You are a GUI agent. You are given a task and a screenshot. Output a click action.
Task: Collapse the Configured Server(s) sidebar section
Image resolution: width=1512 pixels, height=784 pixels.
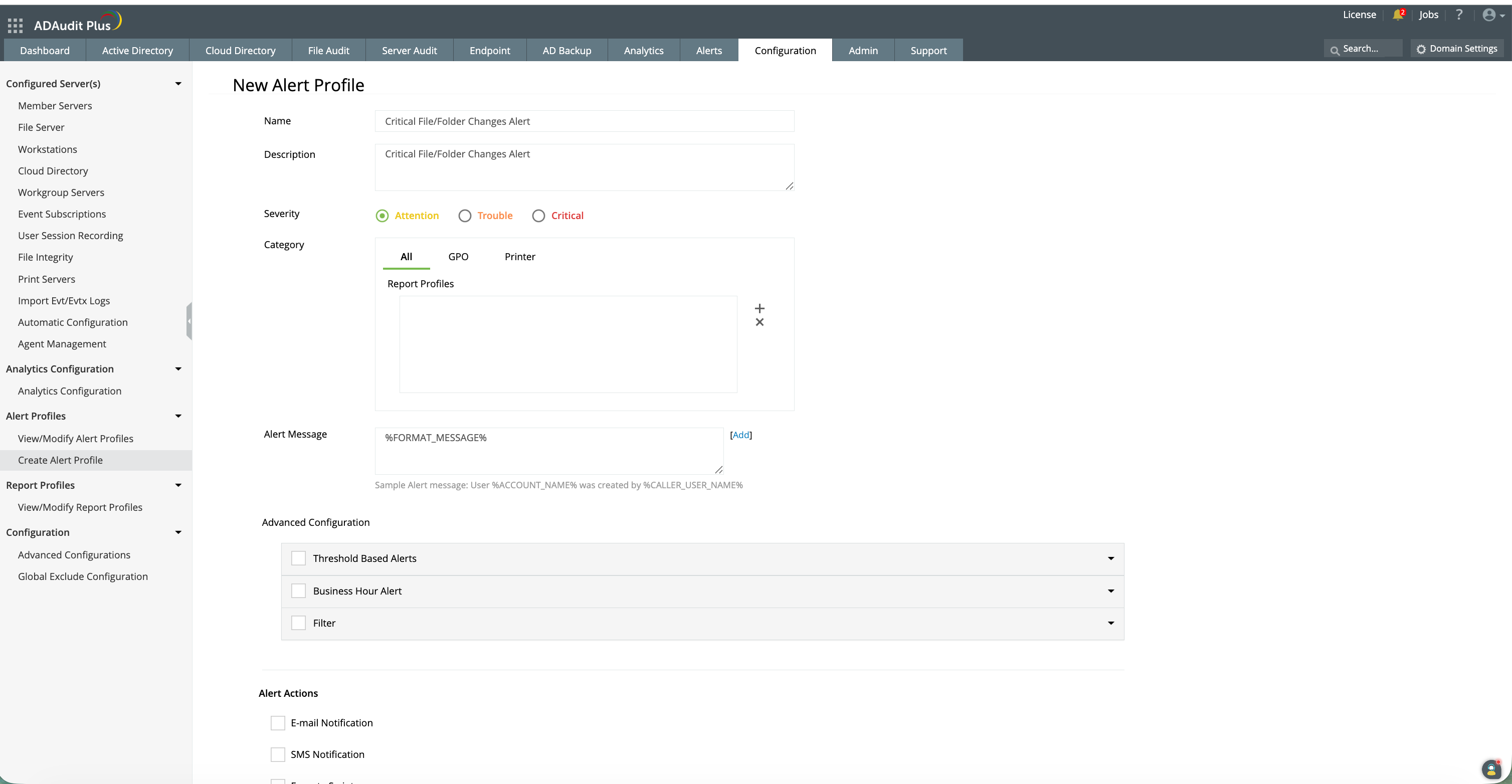pos(178,84)
